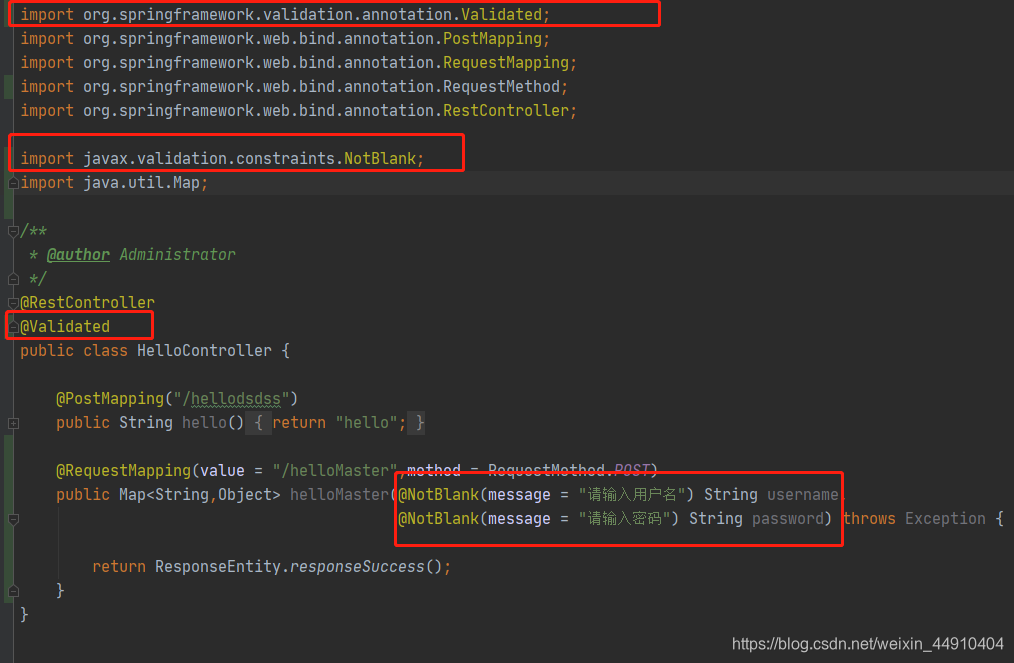Open the @author link in the comment
Viewport: 1014px width, 663px height.
coord(78,254)
